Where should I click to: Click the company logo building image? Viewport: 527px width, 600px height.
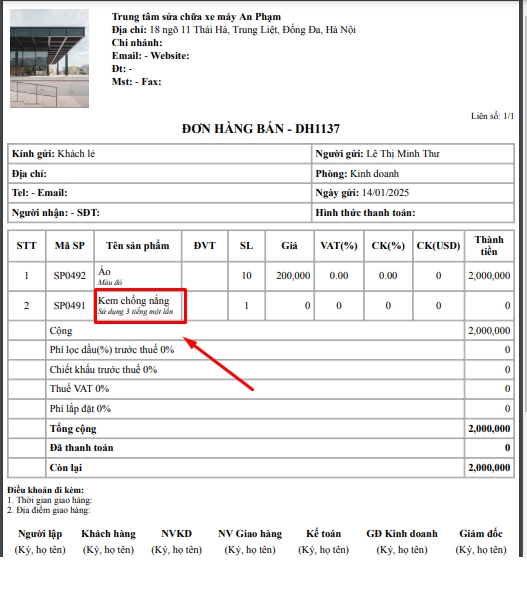tap(49, 58)
